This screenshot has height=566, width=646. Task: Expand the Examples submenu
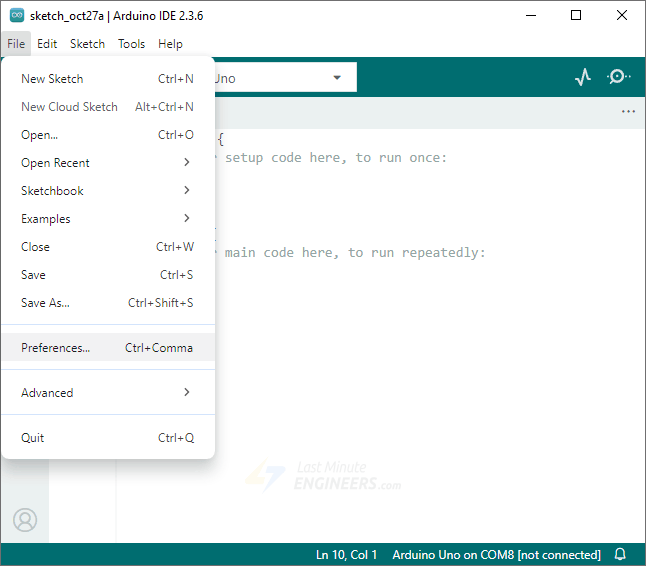coord(108,219)
